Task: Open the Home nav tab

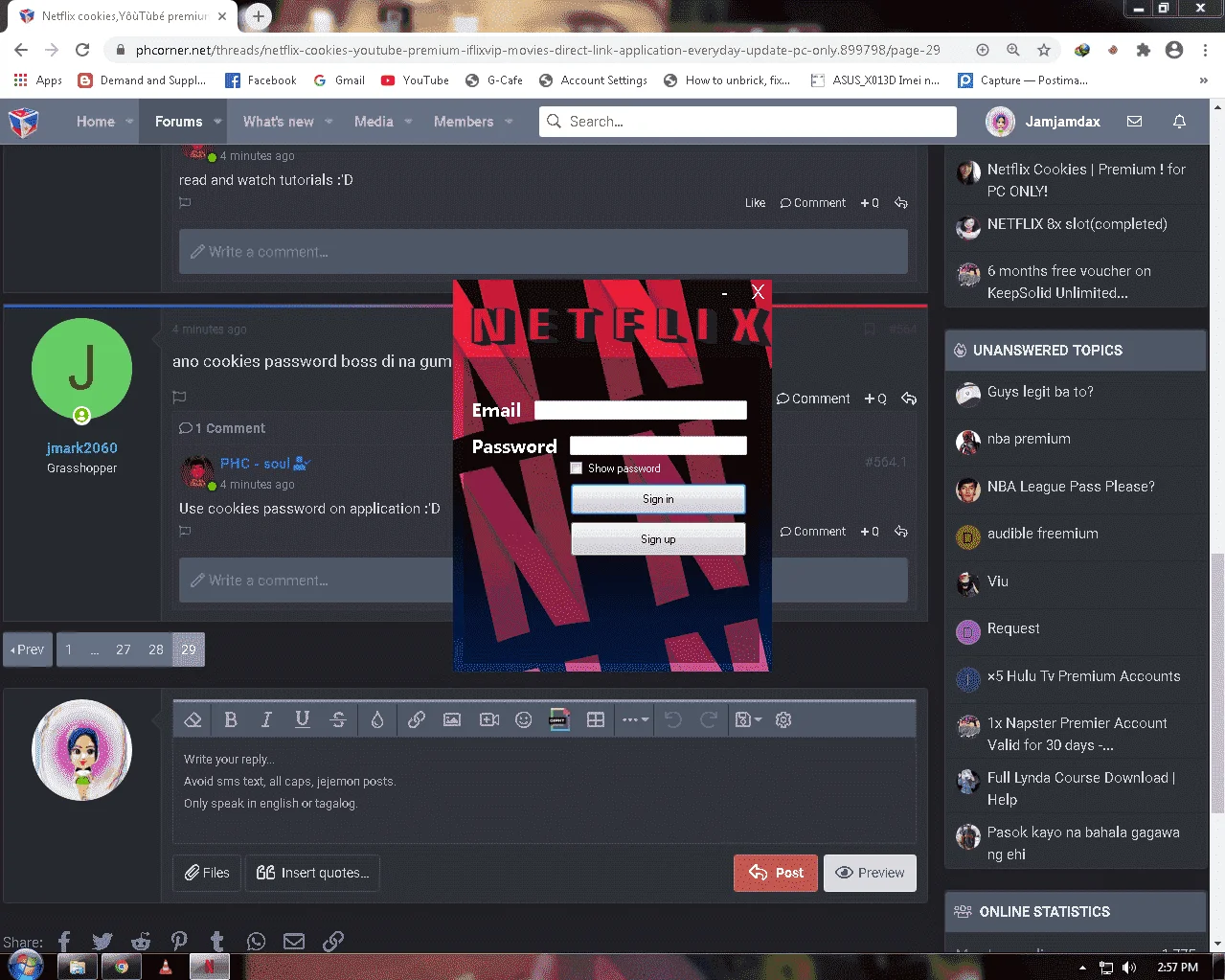Action: 96,122
